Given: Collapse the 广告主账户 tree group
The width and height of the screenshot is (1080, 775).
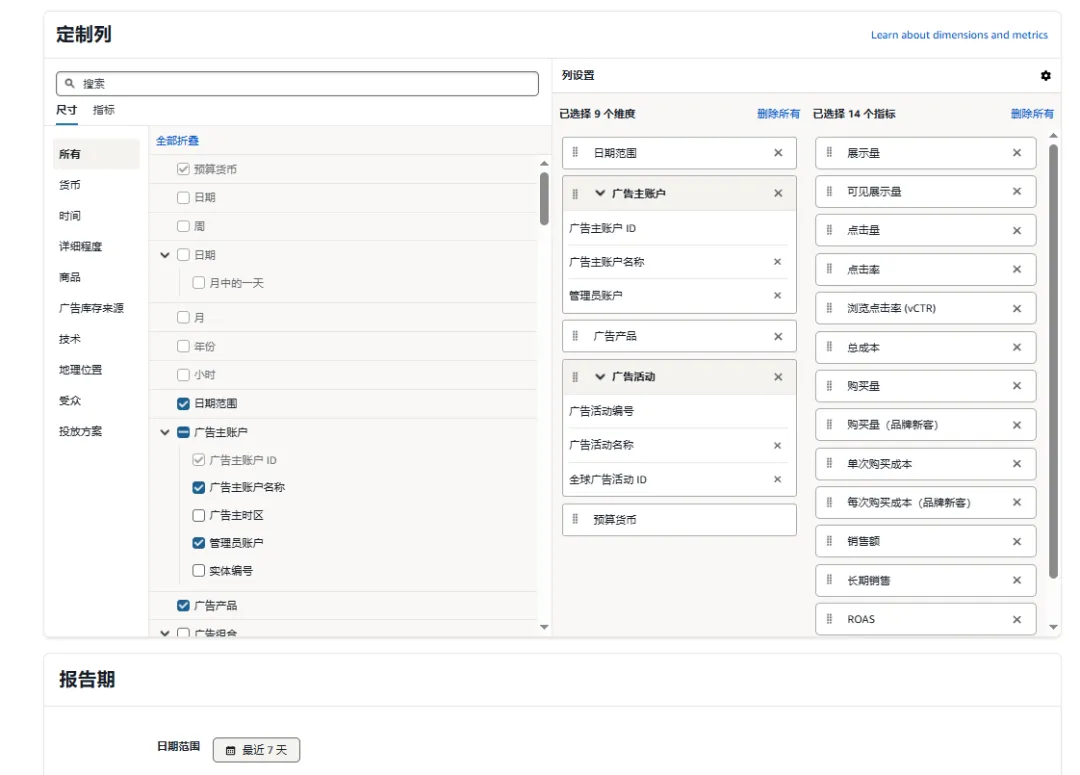Looking at the screenshot, I should coord(165,432).
